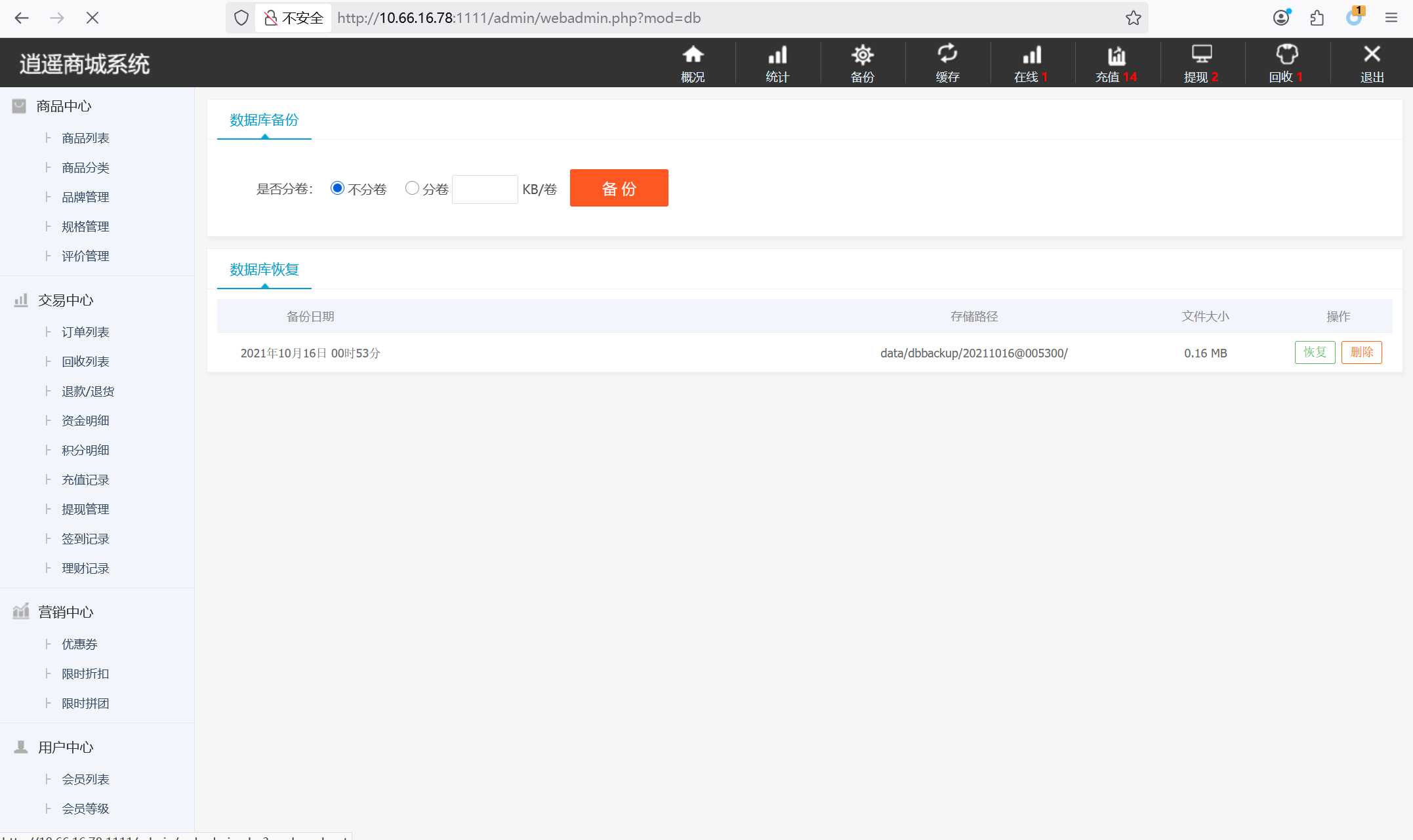This screenshot has width=1413, height=840.
Task: Open the 充值 recharge chart icon
Action: click(x=1116, y=55)
